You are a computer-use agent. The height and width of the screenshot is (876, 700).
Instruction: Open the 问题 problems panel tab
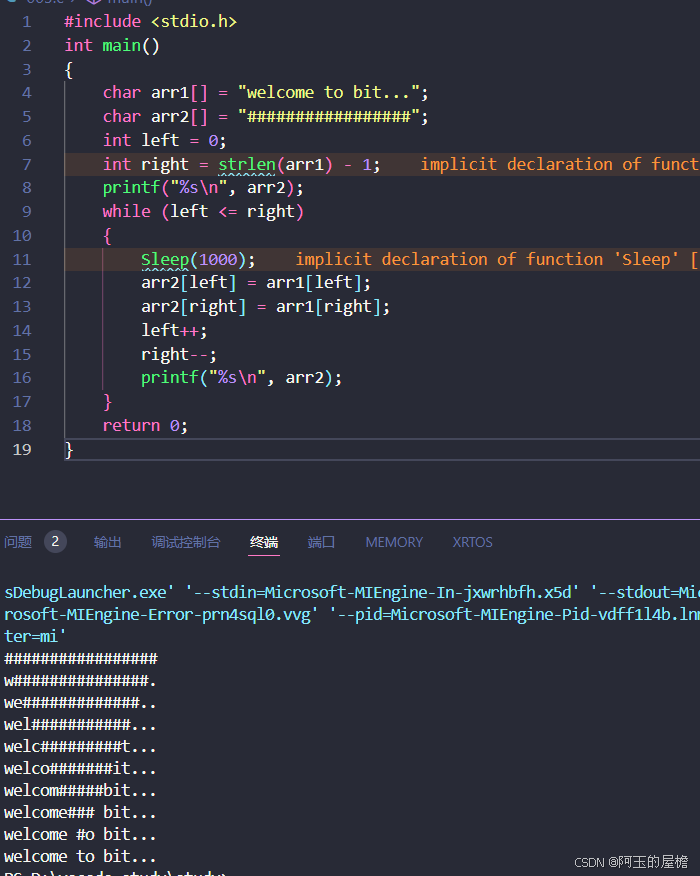(x=18, y=542)
